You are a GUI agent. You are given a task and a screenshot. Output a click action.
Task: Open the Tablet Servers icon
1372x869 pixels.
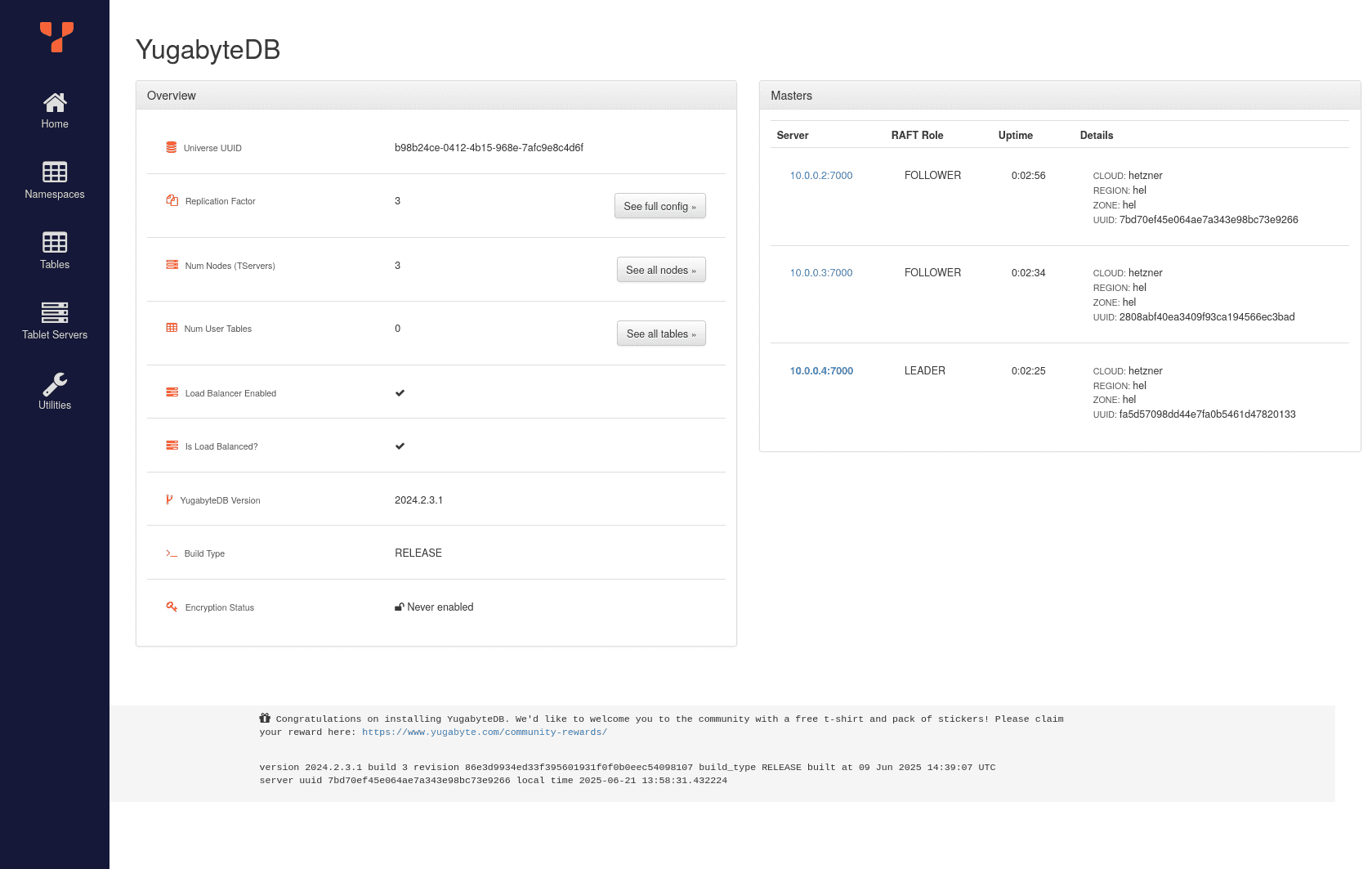coord(55,312)
